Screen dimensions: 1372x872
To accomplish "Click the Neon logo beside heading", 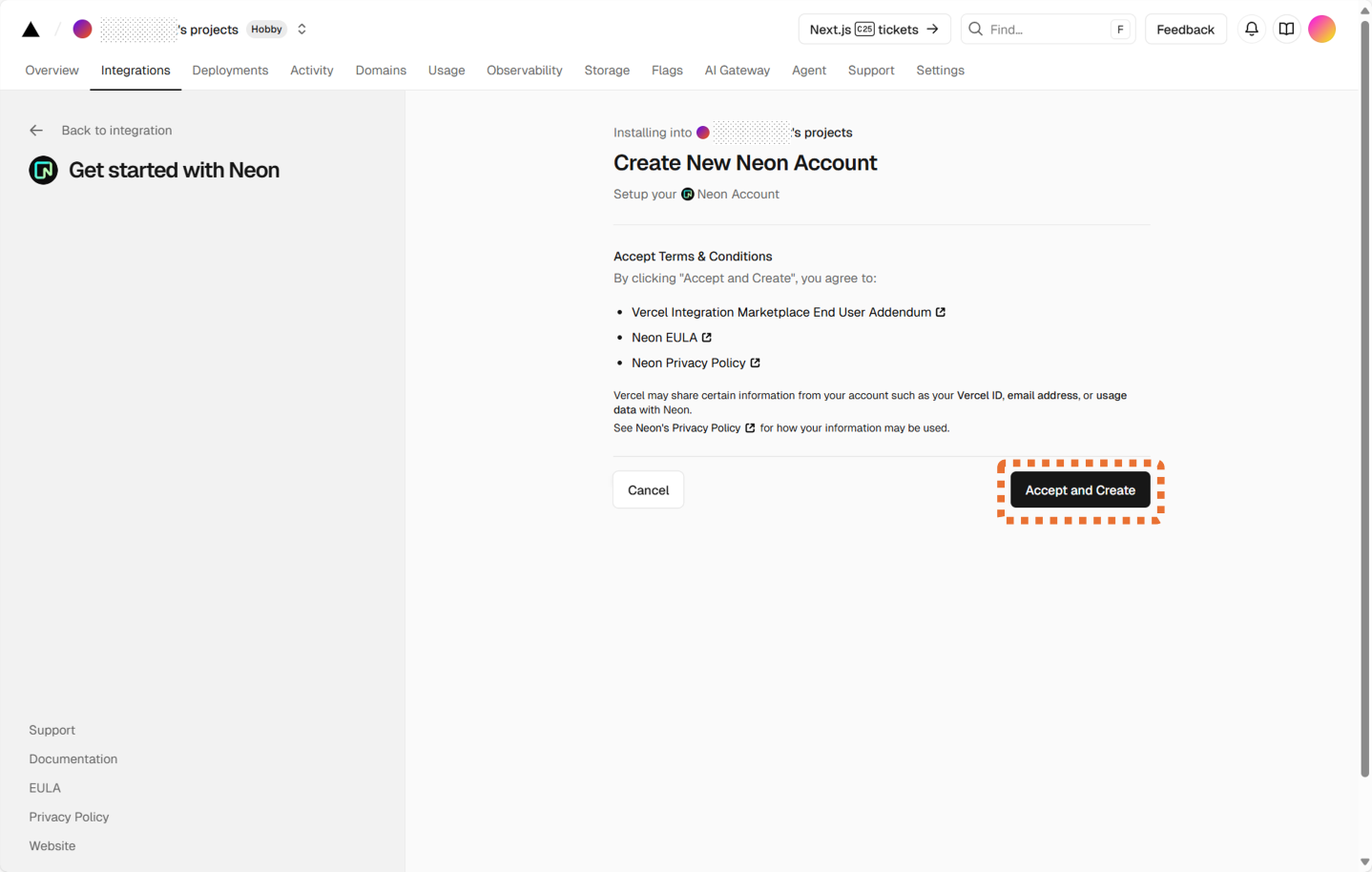I will [43, 171].
